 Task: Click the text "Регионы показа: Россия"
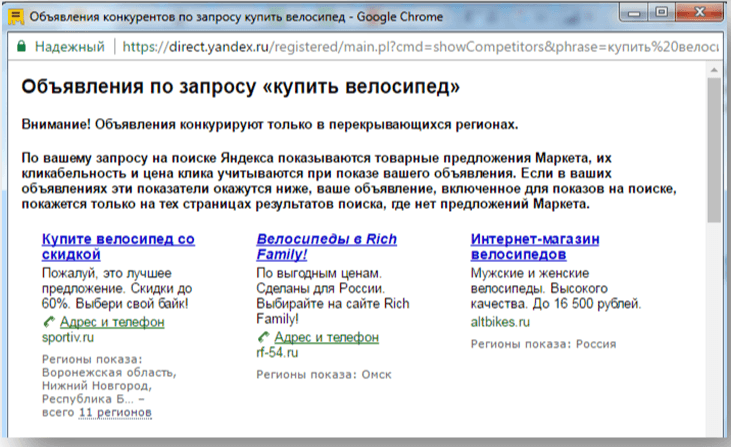pyautogui.click(x=544, y=344)
